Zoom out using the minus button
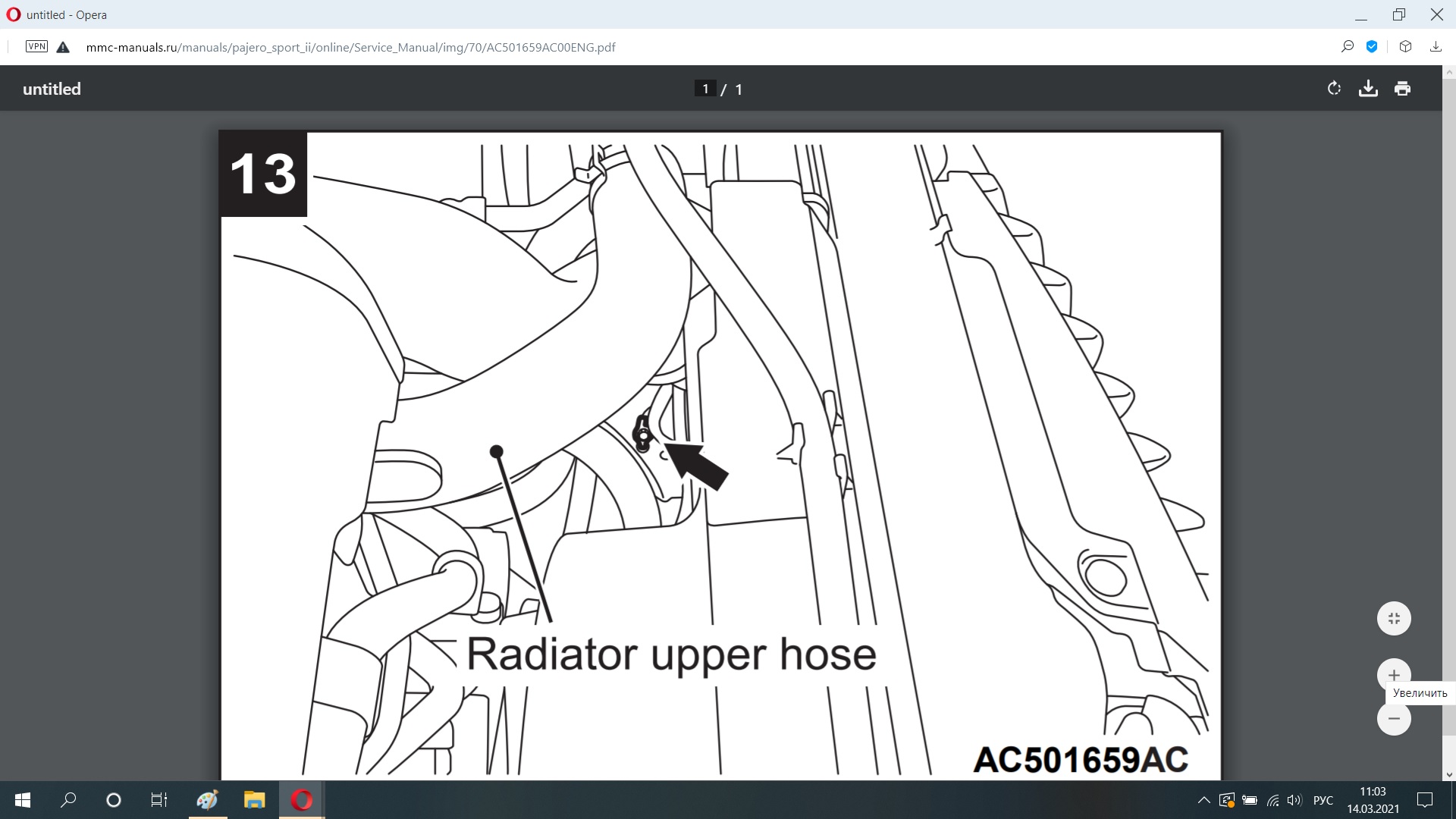This screenshot has width=1456, height=819. [x=1394, y=718]
